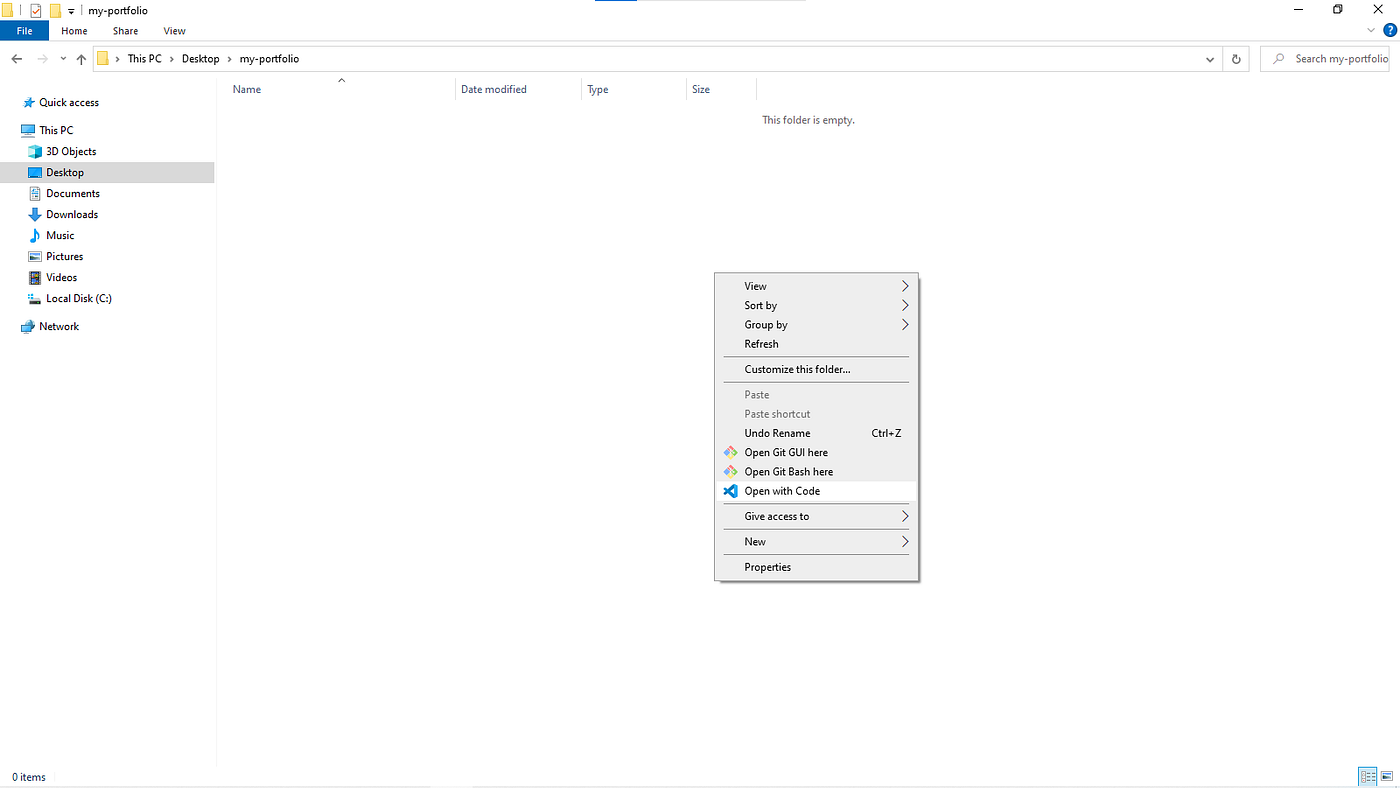Select This PC in navigation pane
This screenshot has width=1400, height=788.
[x=56, y=130]
